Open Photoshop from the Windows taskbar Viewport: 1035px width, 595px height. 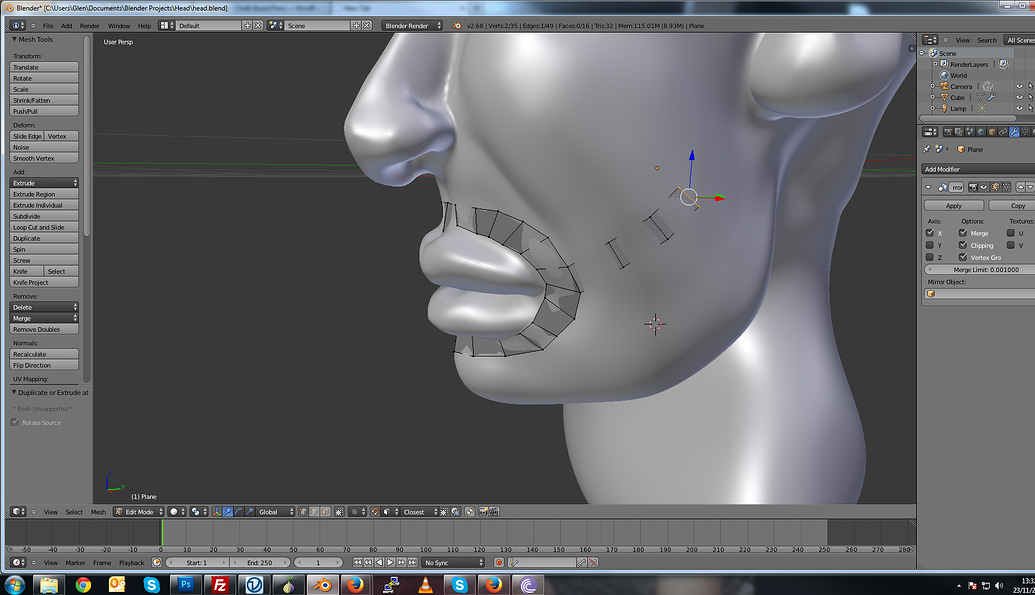pos(185,584)
